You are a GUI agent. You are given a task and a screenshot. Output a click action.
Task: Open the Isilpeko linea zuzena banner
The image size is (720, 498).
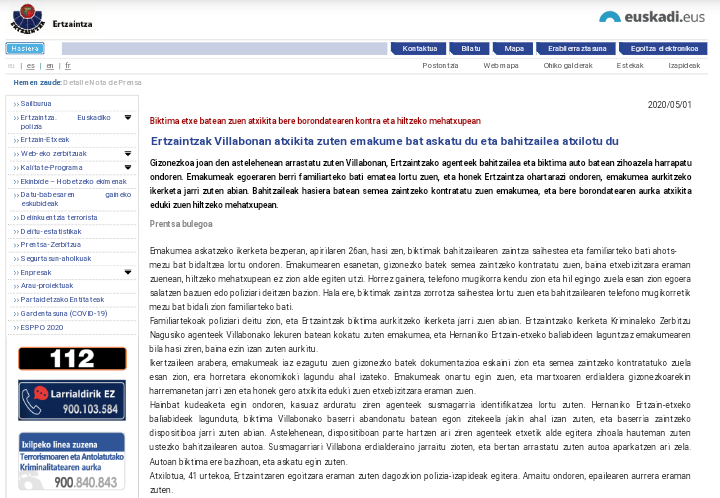pyautogui.click(x=72, y=461)
